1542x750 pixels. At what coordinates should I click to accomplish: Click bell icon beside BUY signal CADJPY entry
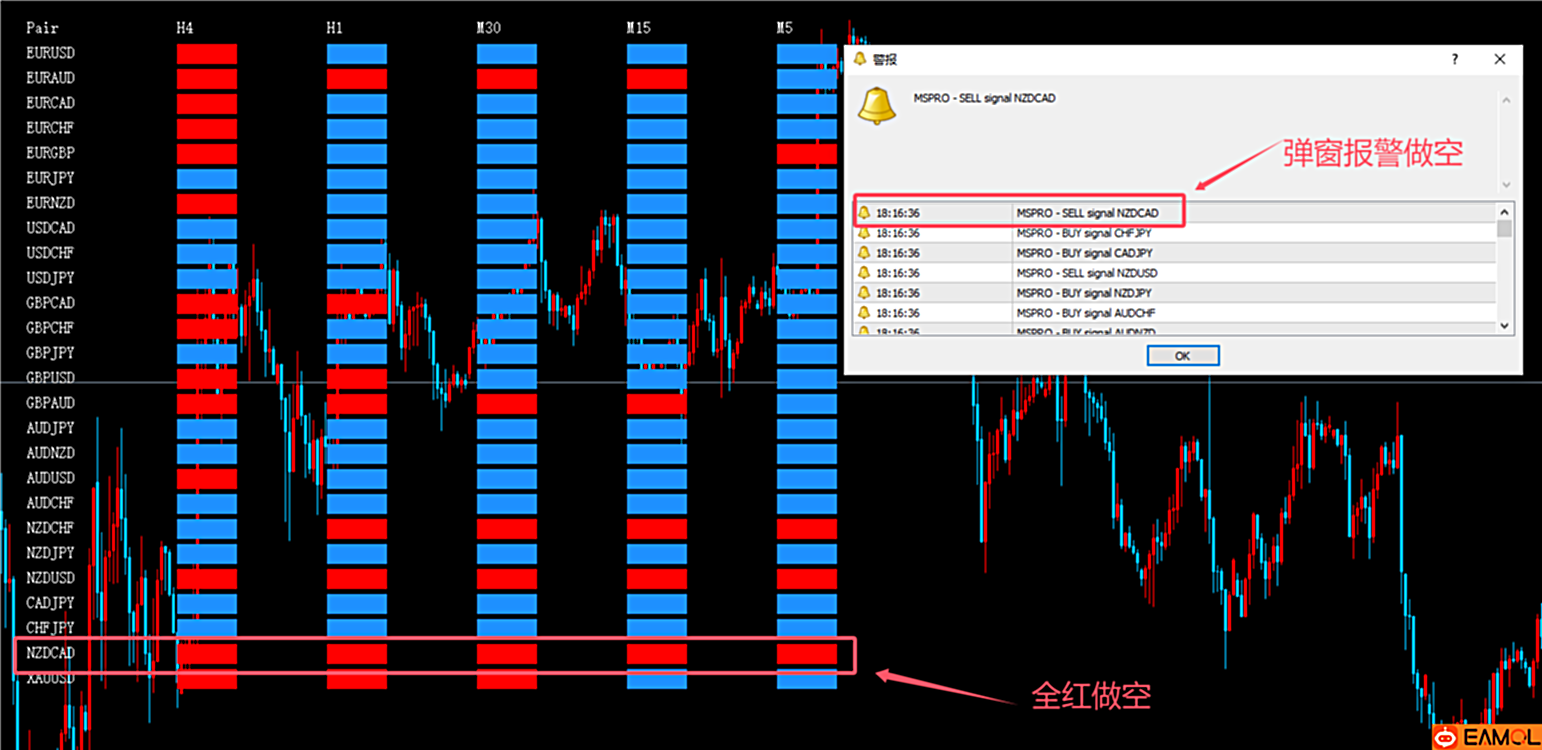point(864,253)
